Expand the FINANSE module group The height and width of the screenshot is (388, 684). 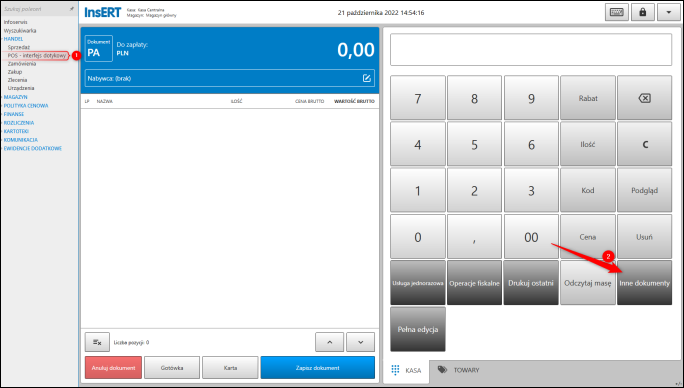(x=14, y=114)
